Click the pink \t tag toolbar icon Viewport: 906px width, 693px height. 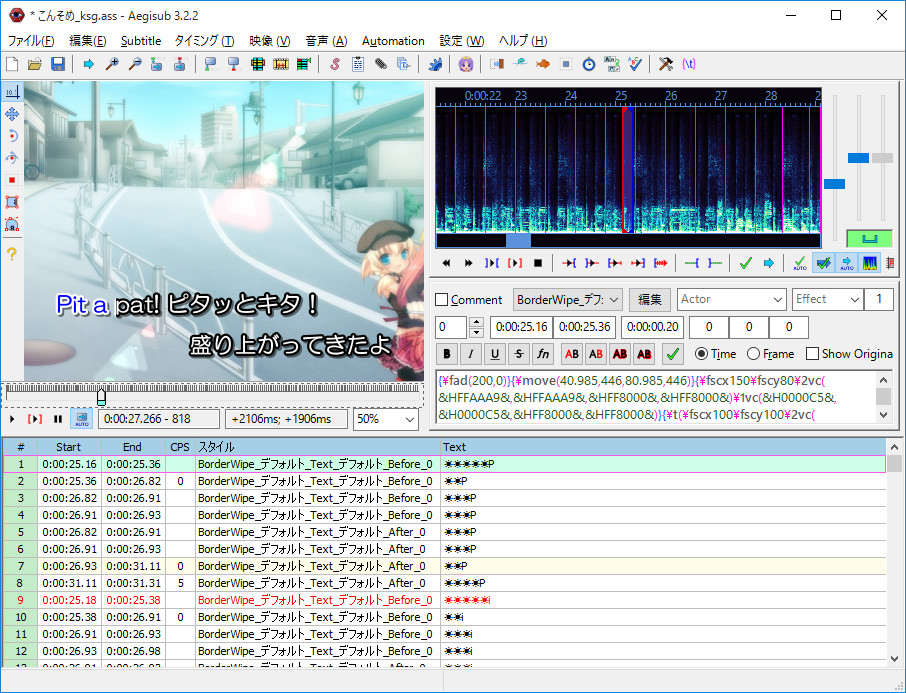[x=689, y=64]
